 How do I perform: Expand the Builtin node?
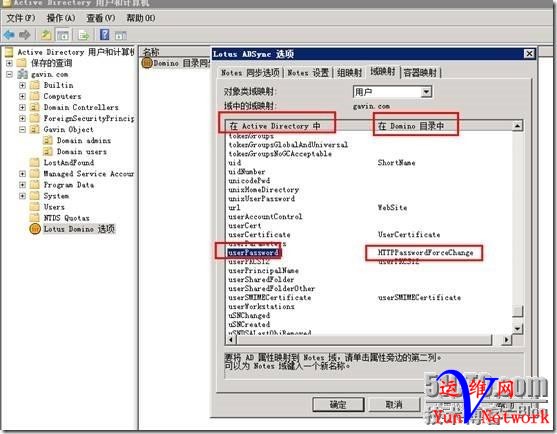tap(22, 85)
